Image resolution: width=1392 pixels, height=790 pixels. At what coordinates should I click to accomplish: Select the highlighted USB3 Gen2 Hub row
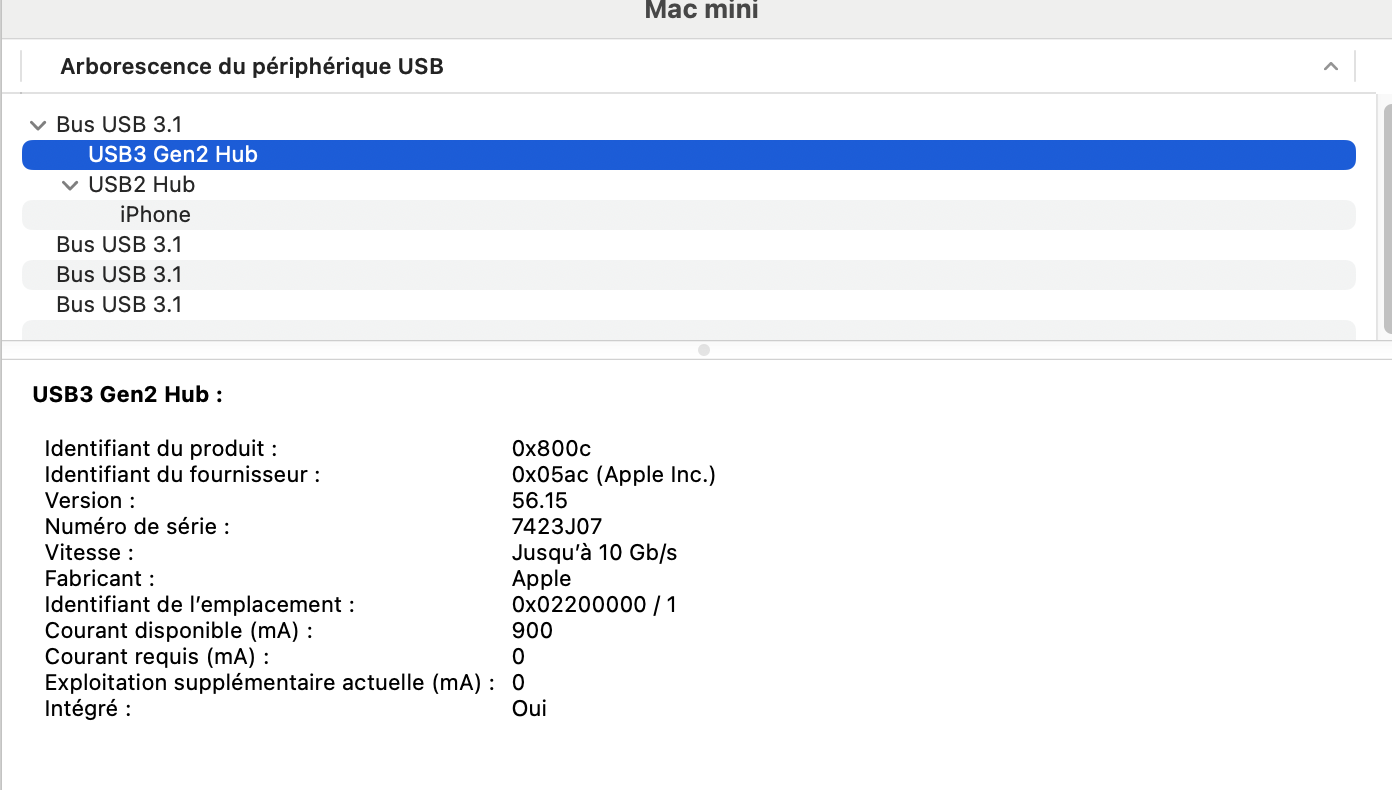pyautogui.click(x=173, y=155)
